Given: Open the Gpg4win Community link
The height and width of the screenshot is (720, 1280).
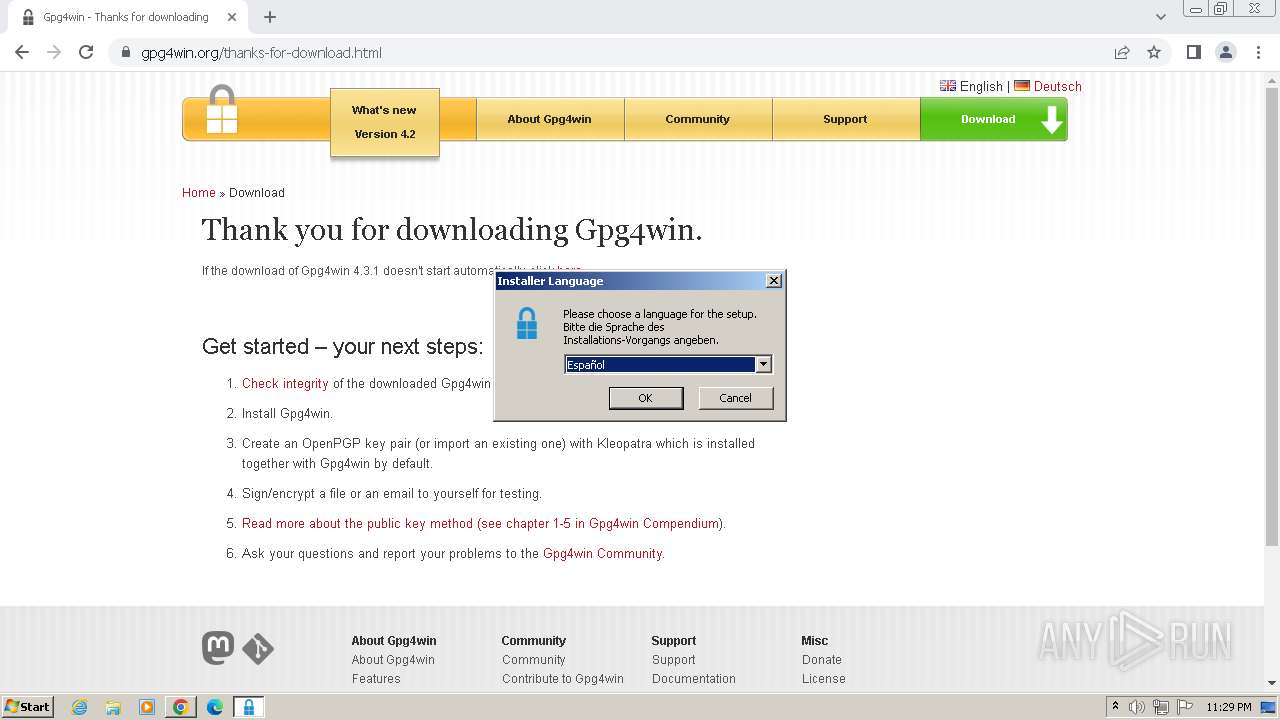Looking at the screenshot, I should click(602, 553).
